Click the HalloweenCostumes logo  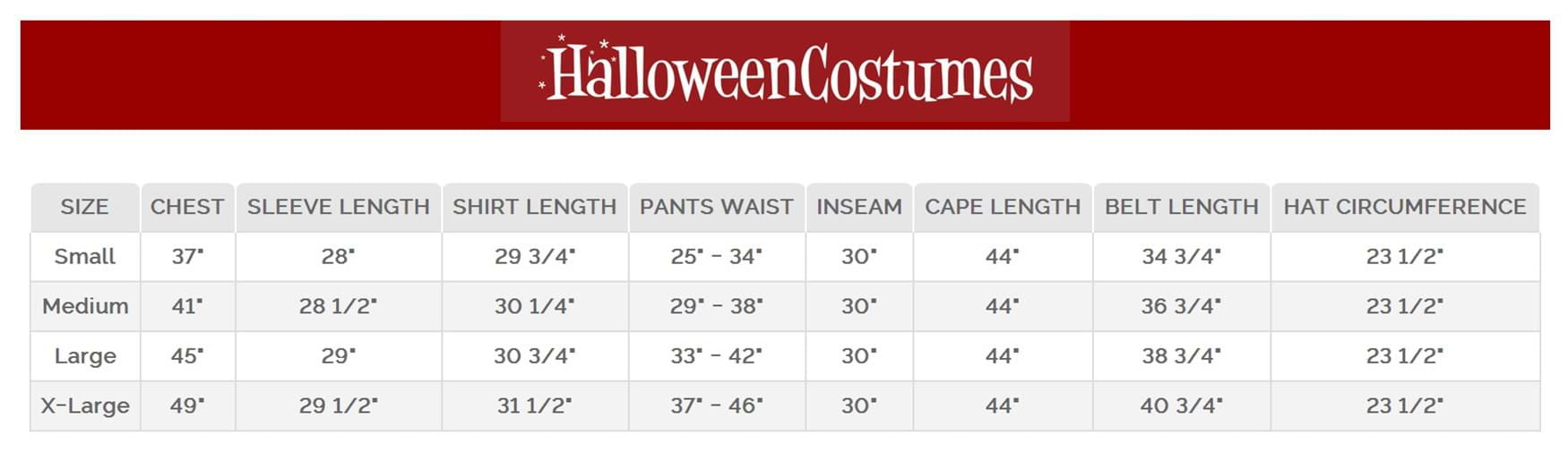pos(785,72)
